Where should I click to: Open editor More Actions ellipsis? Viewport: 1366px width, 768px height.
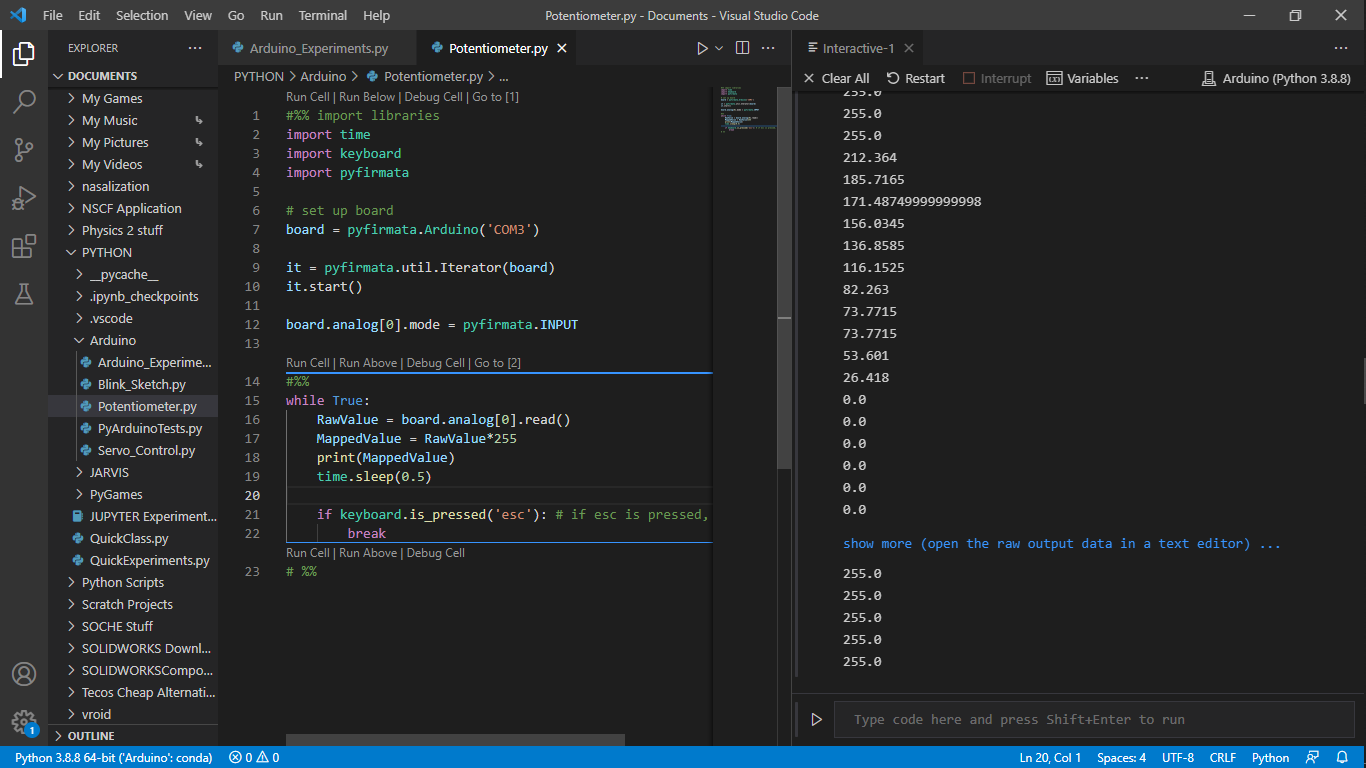tap(768, 48)
